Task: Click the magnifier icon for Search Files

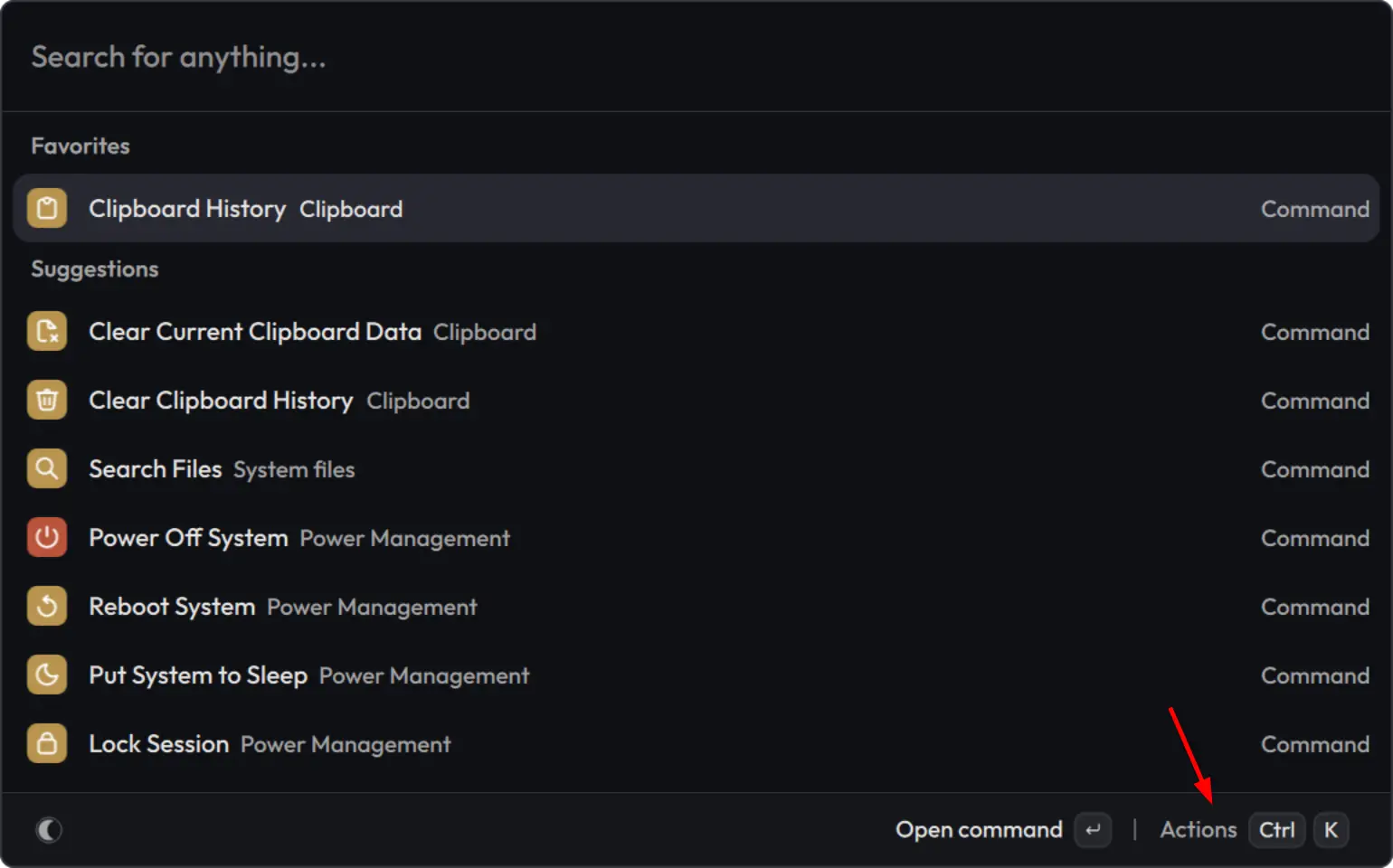Action: click(x=47, y=469)
